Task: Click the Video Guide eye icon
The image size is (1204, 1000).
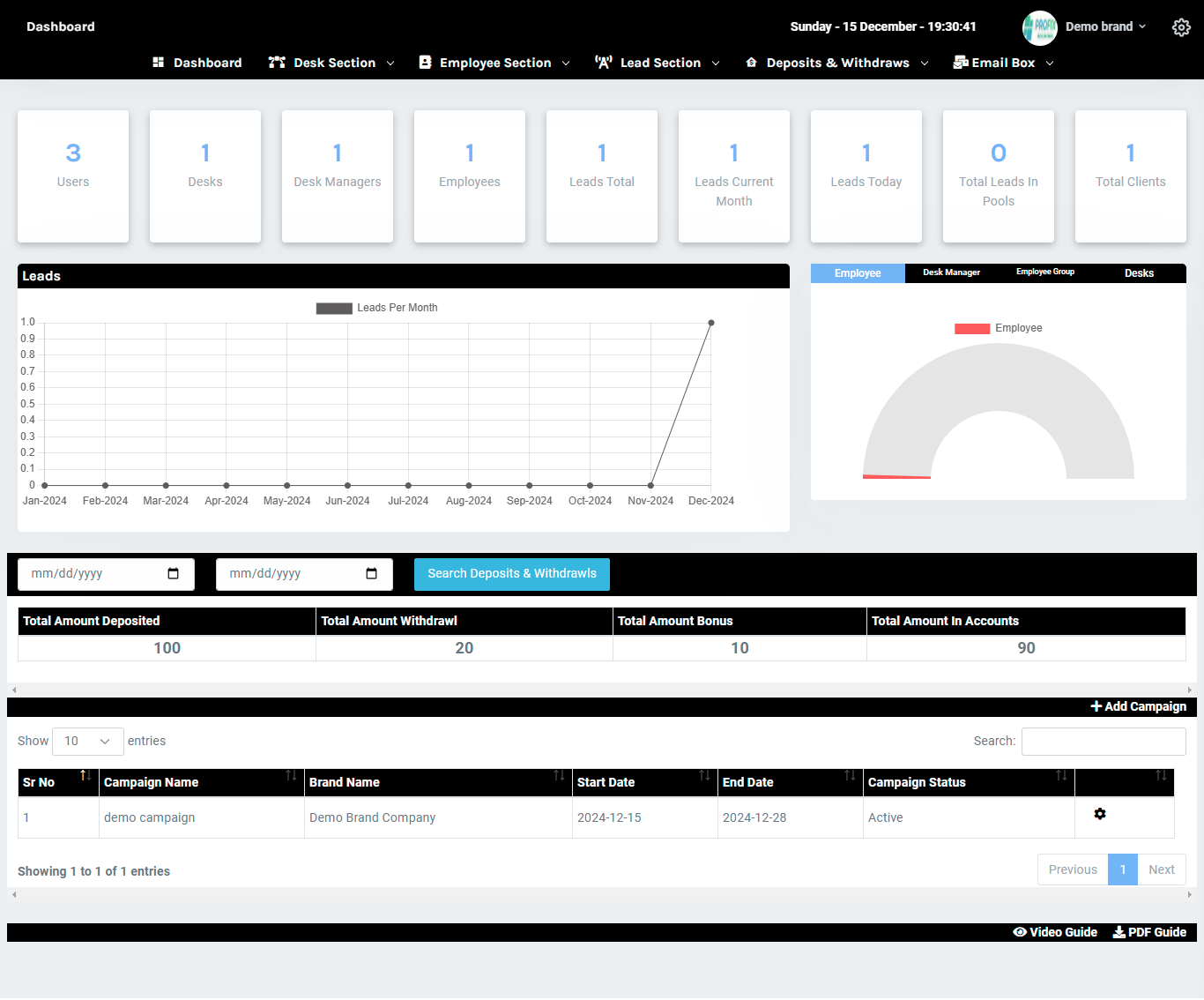Action: (x=1020, y=932)
